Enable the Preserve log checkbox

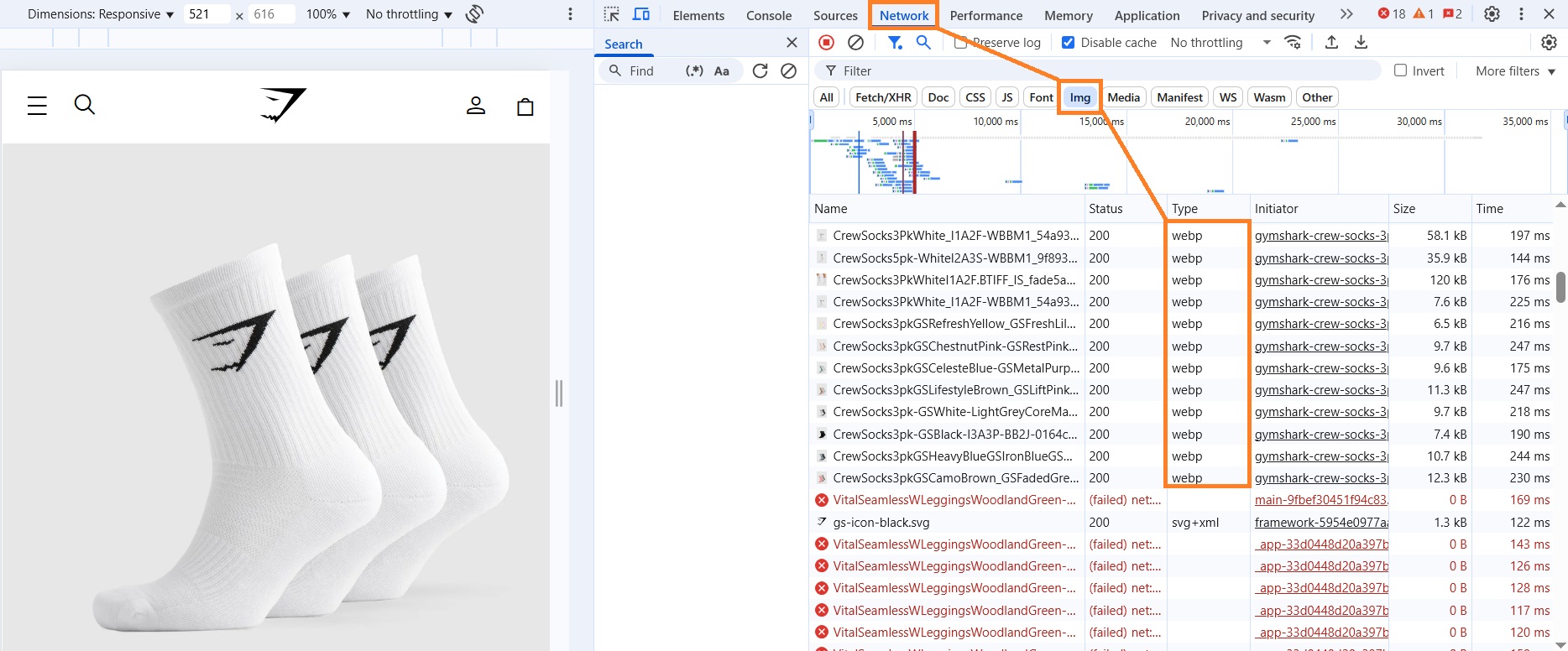[x=960, y=43]
